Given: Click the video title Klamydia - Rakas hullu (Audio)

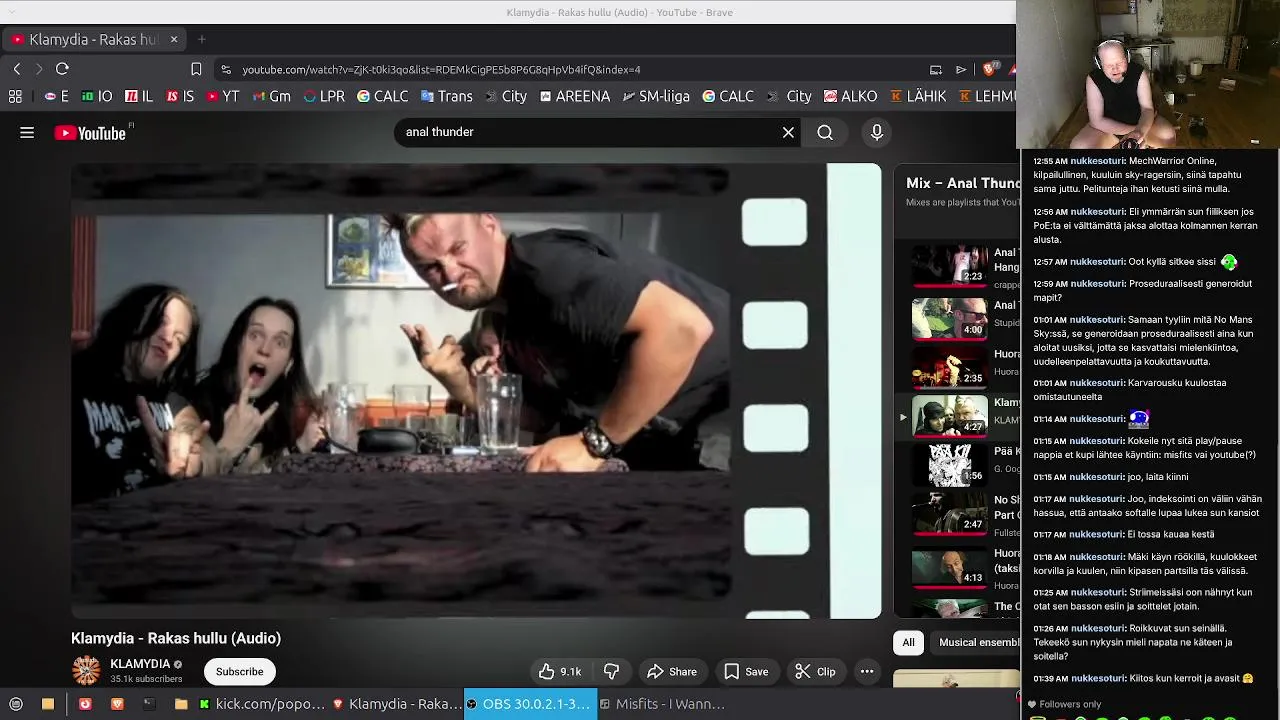Looking at the screenshot, I should 176,638.
